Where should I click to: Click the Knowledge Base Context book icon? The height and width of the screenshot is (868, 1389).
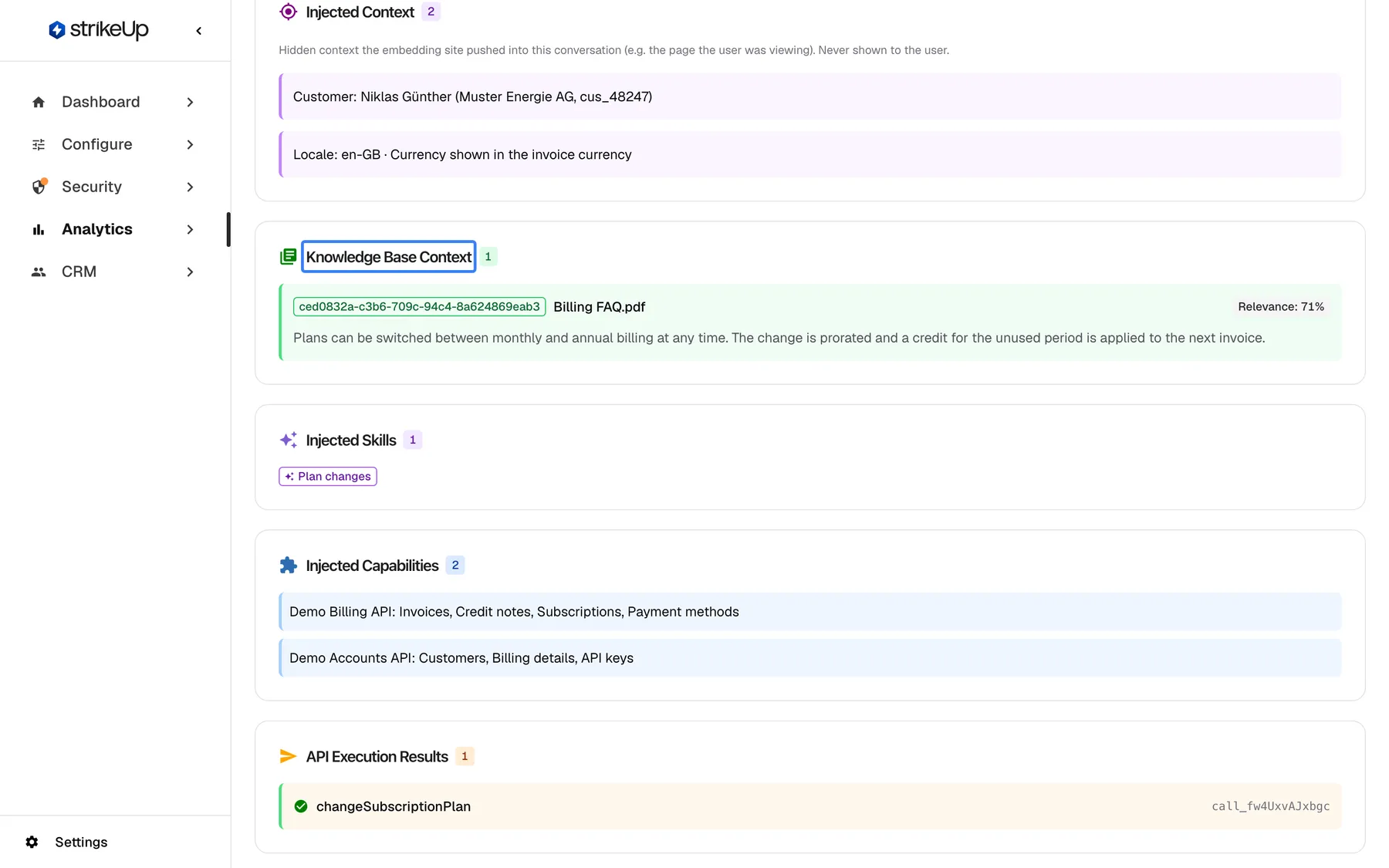[288, 256]
